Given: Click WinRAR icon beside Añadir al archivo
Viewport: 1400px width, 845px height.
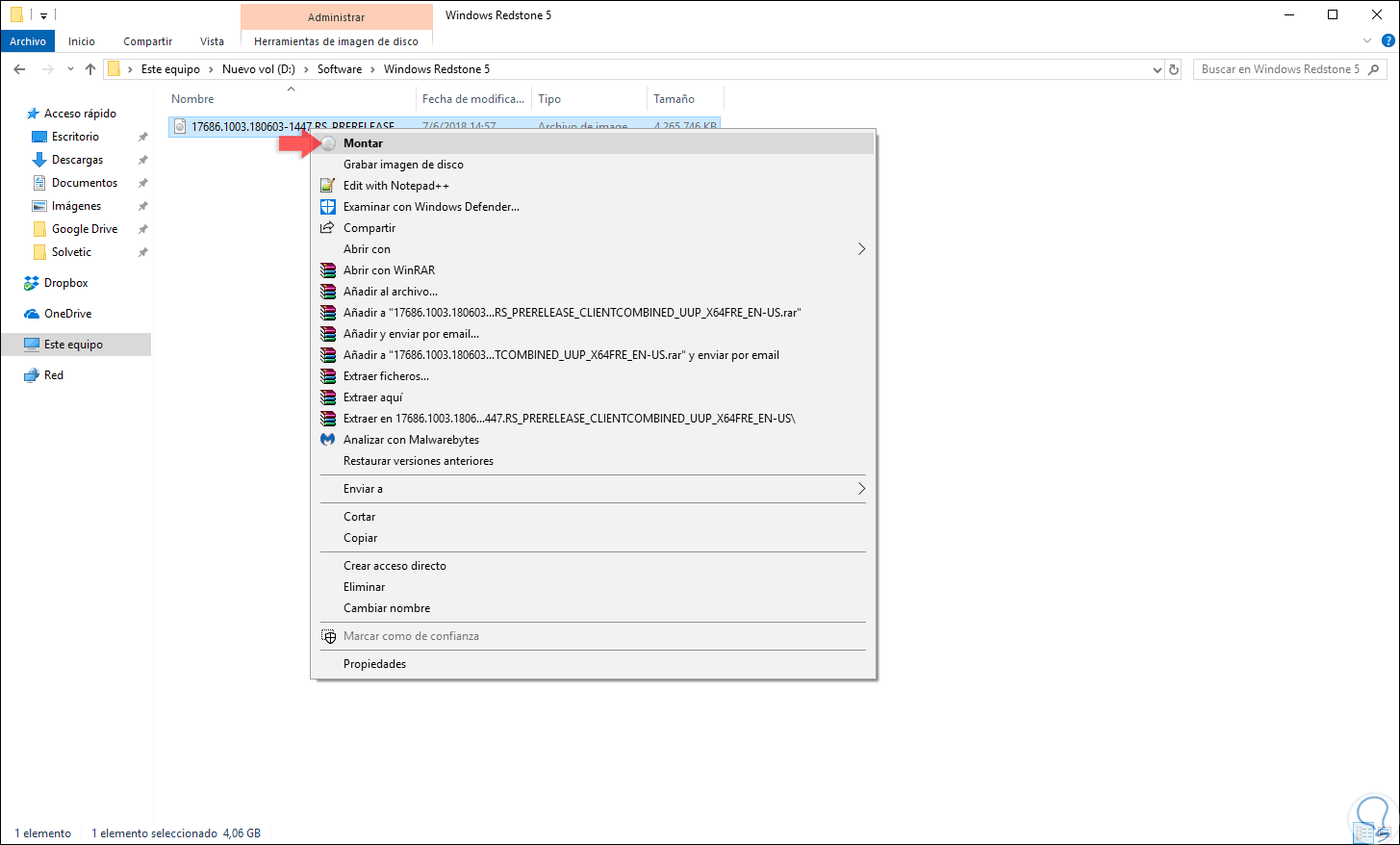Looking at the screenshot, I should (328, 292).
